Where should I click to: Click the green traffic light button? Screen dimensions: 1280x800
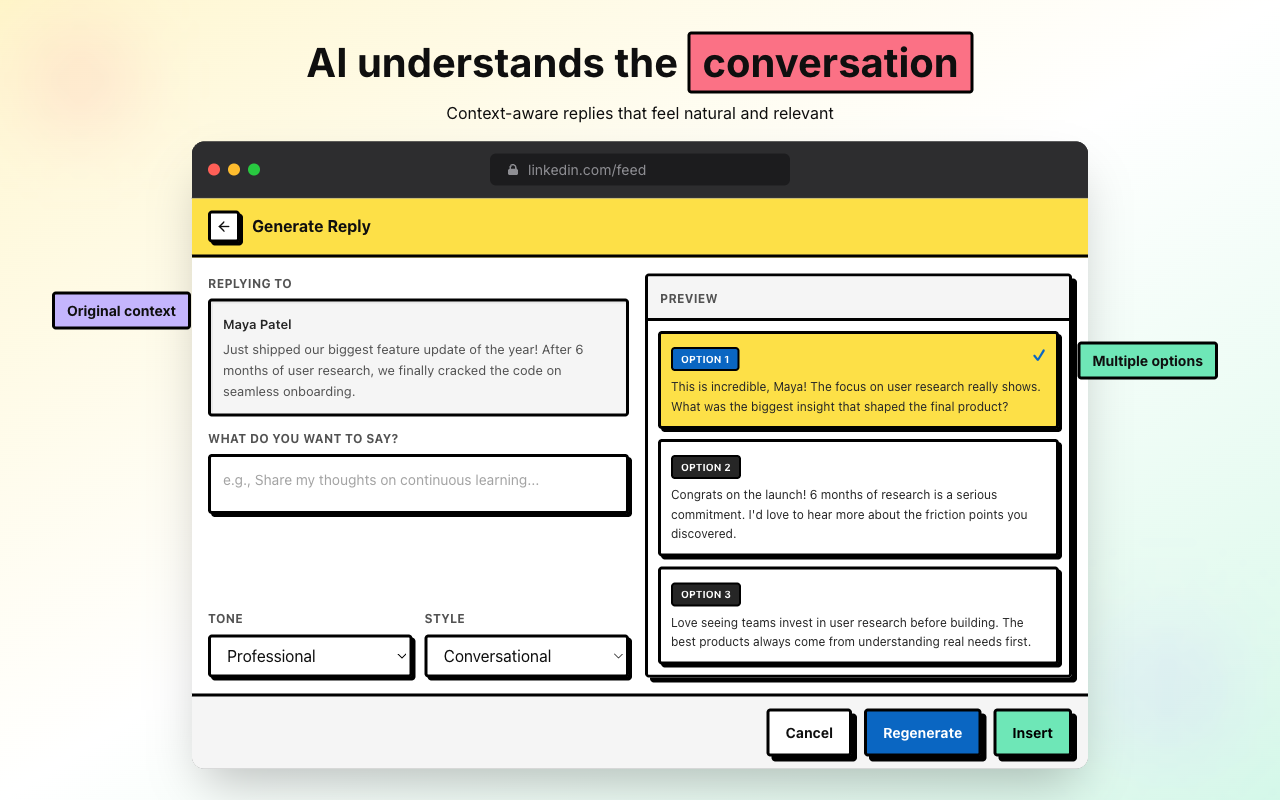point(254,169)
